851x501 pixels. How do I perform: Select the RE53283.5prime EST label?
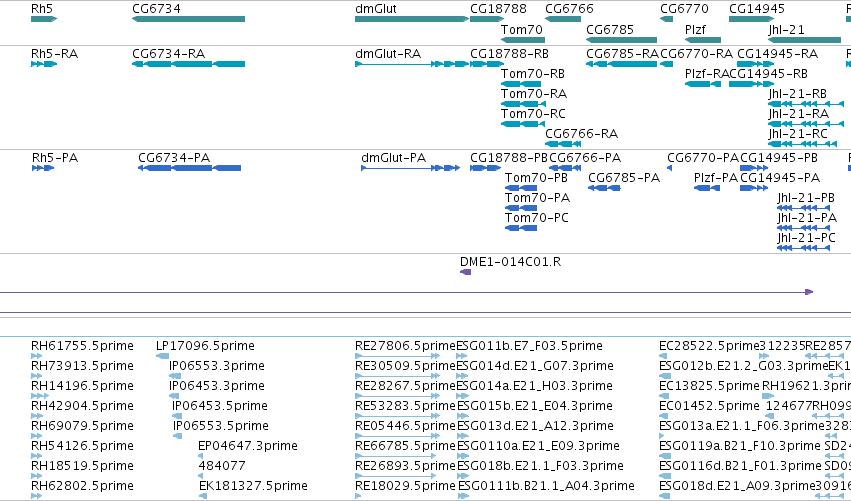point(405,407)
